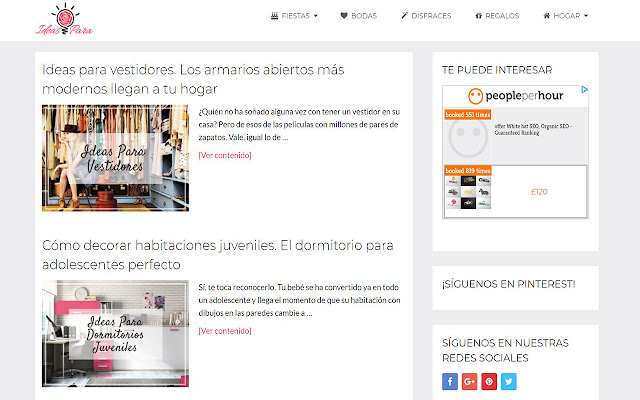Click the vestidores excerpt starting '¿Quién no ha soñado'
Image resolution: width=640 pixels, height=400 pixels.
click(299, 124)
